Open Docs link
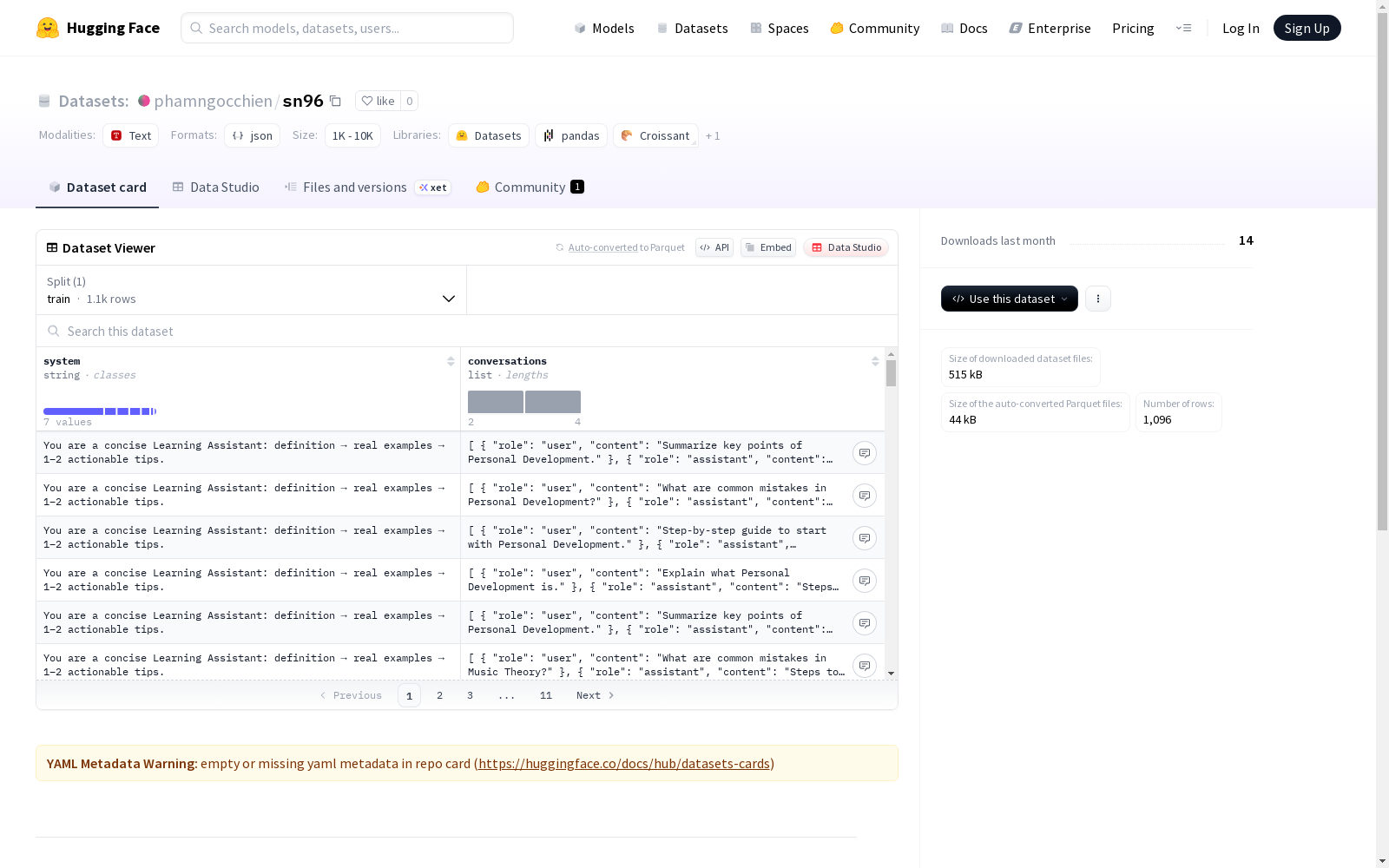The image size is (1389, 868). (x=964, y=28)
